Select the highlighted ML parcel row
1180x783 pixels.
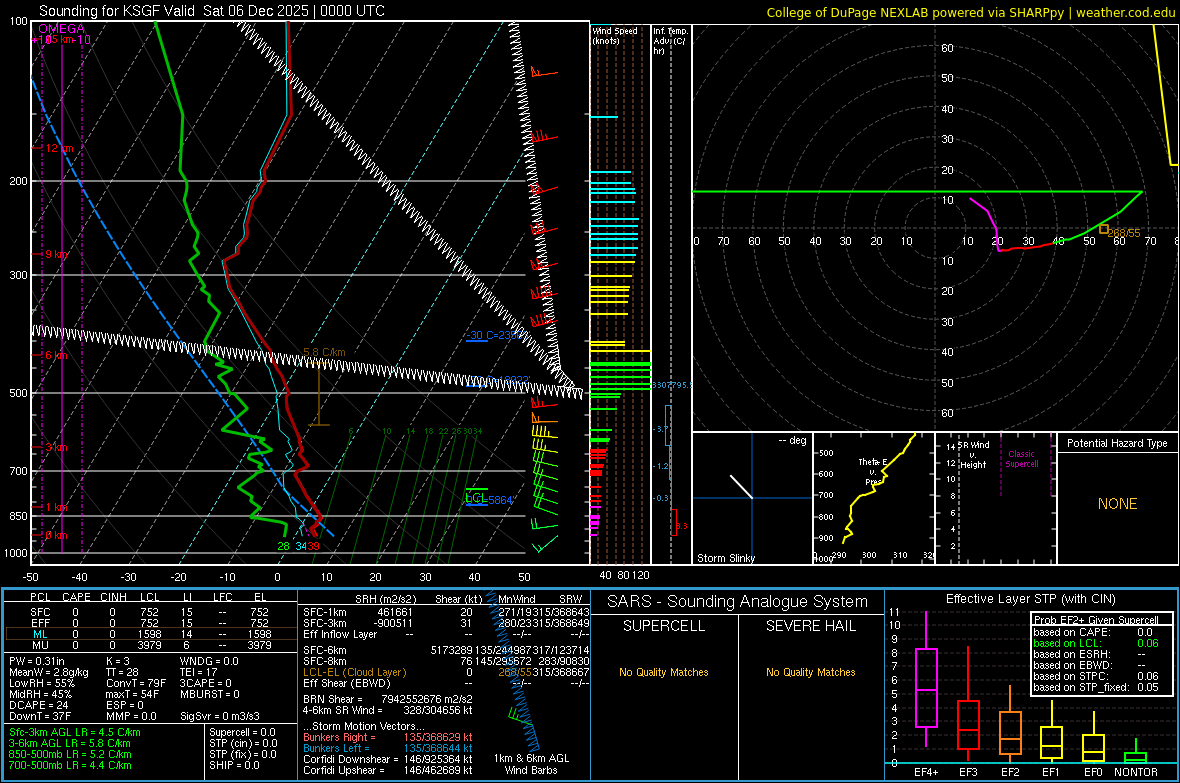150,634
